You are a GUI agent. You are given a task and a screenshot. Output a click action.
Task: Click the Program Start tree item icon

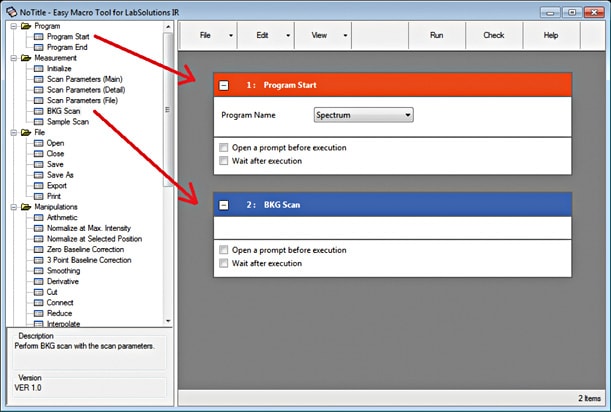[x=39, y=36]
